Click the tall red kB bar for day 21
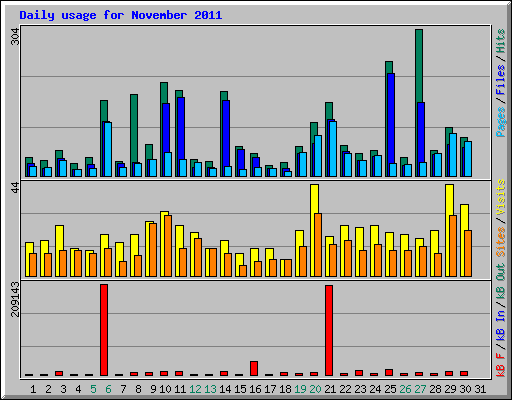The height and width of the screenshot is (400, 512). 329,330
